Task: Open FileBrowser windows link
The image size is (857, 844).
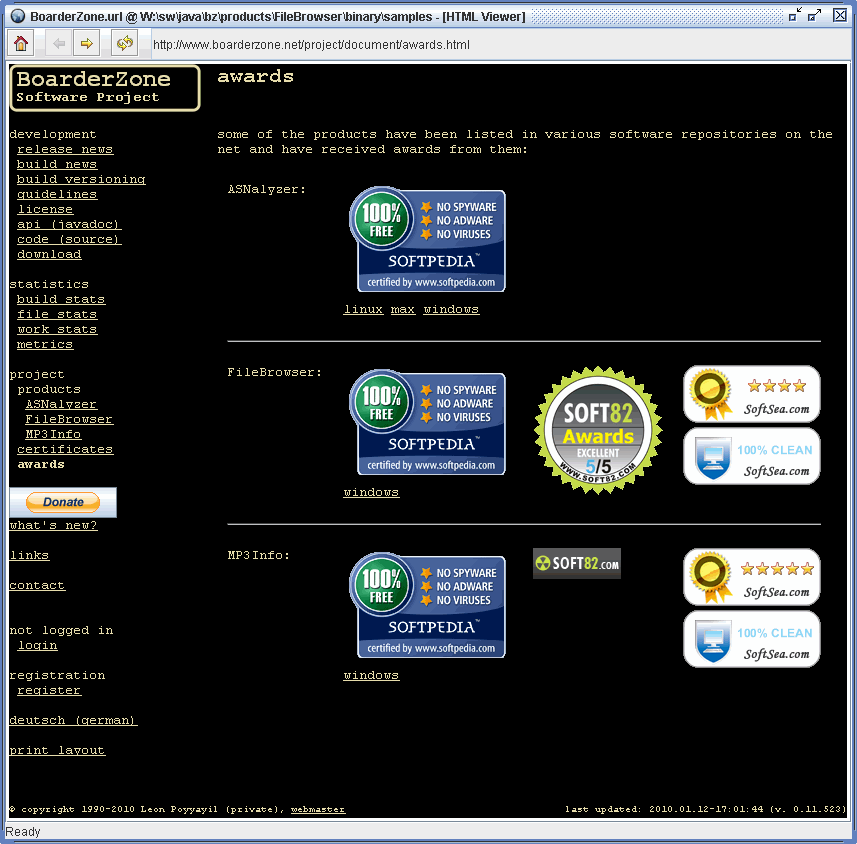Action: 371,493
